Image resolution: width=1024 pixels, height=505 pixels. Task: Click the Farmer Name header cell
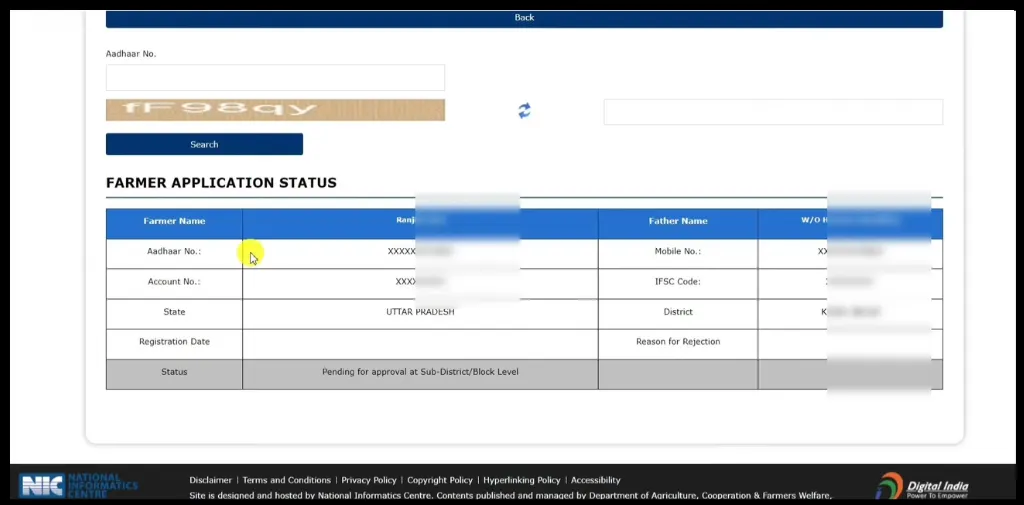(174, 221)
